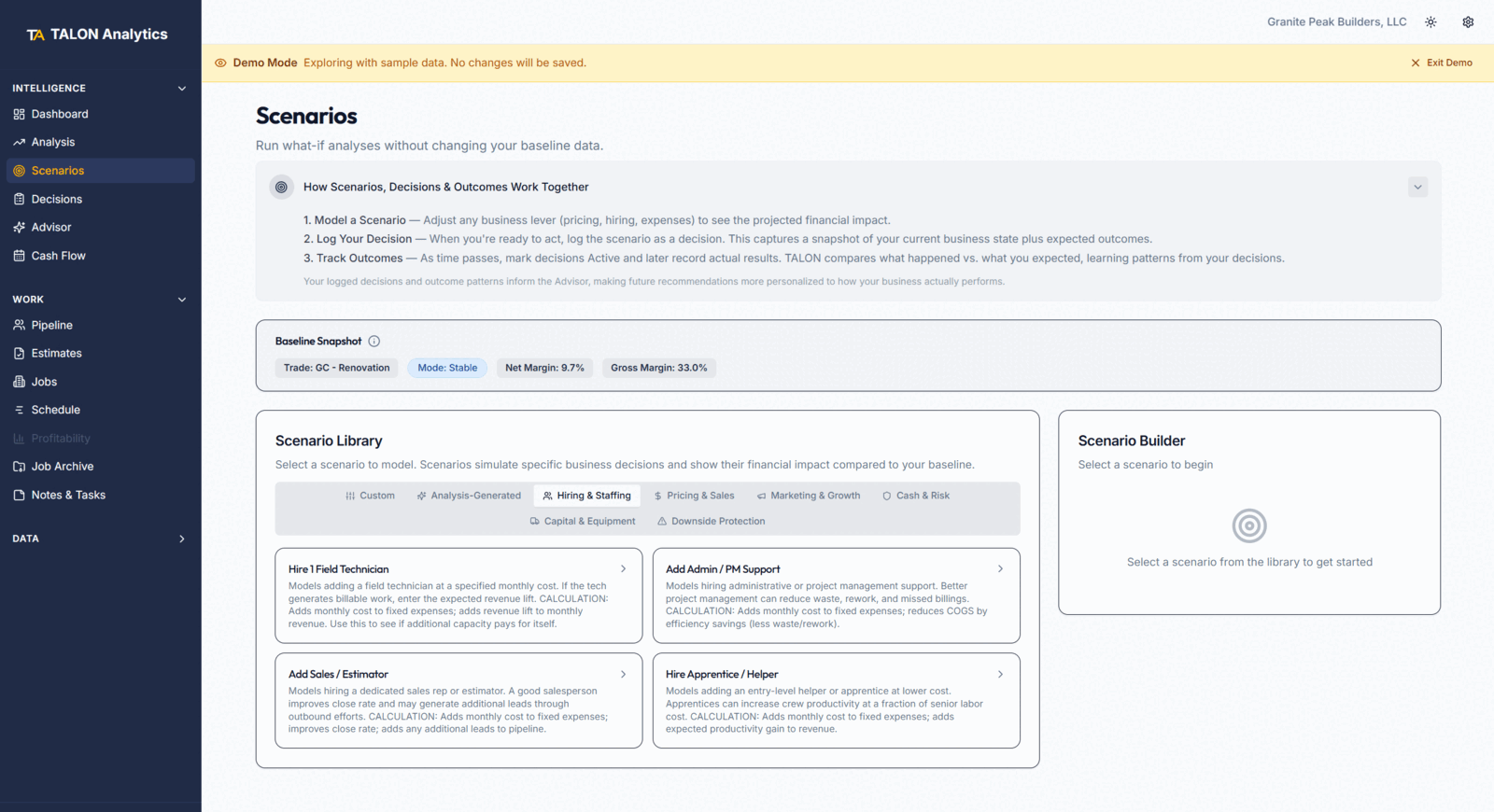Viewport: 1494px width, 812px height.
Task: Click the Net Margin: 9.7% chip
Action: (544, 368)
